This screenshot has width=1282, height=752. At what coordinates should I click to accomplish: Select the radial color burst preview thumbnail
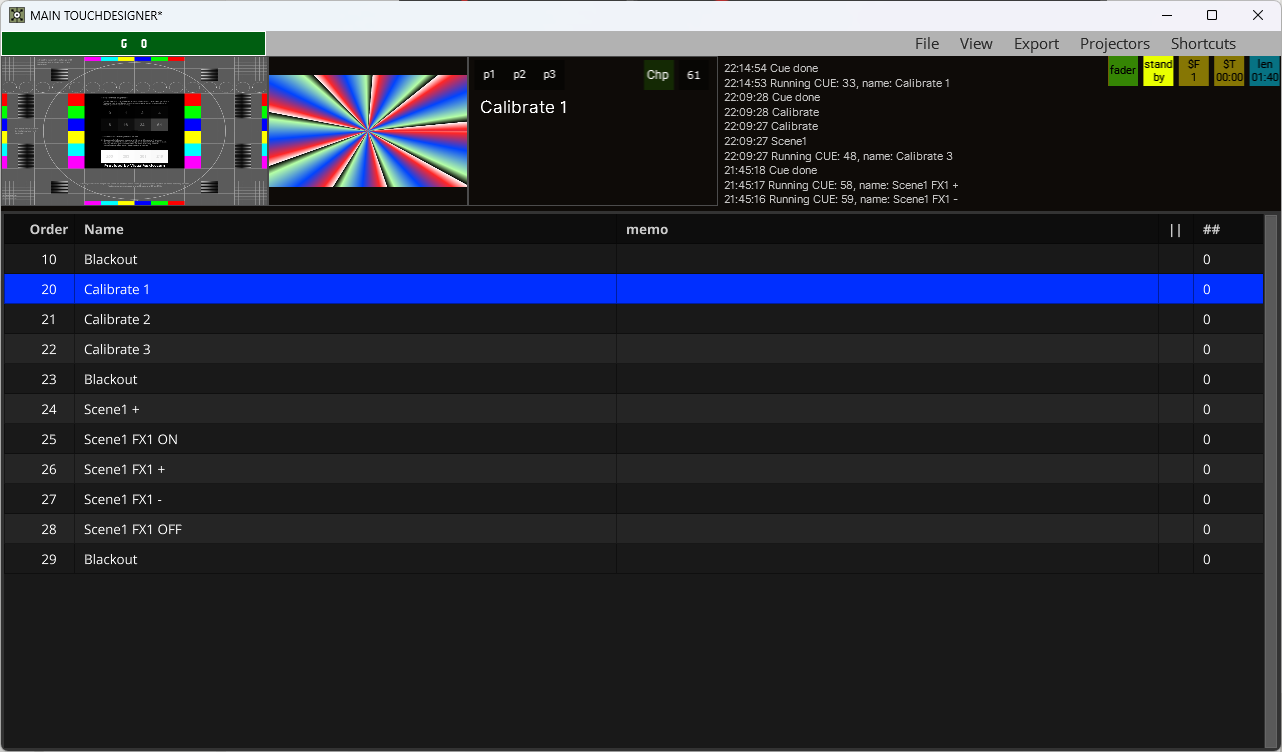[368, 131]
